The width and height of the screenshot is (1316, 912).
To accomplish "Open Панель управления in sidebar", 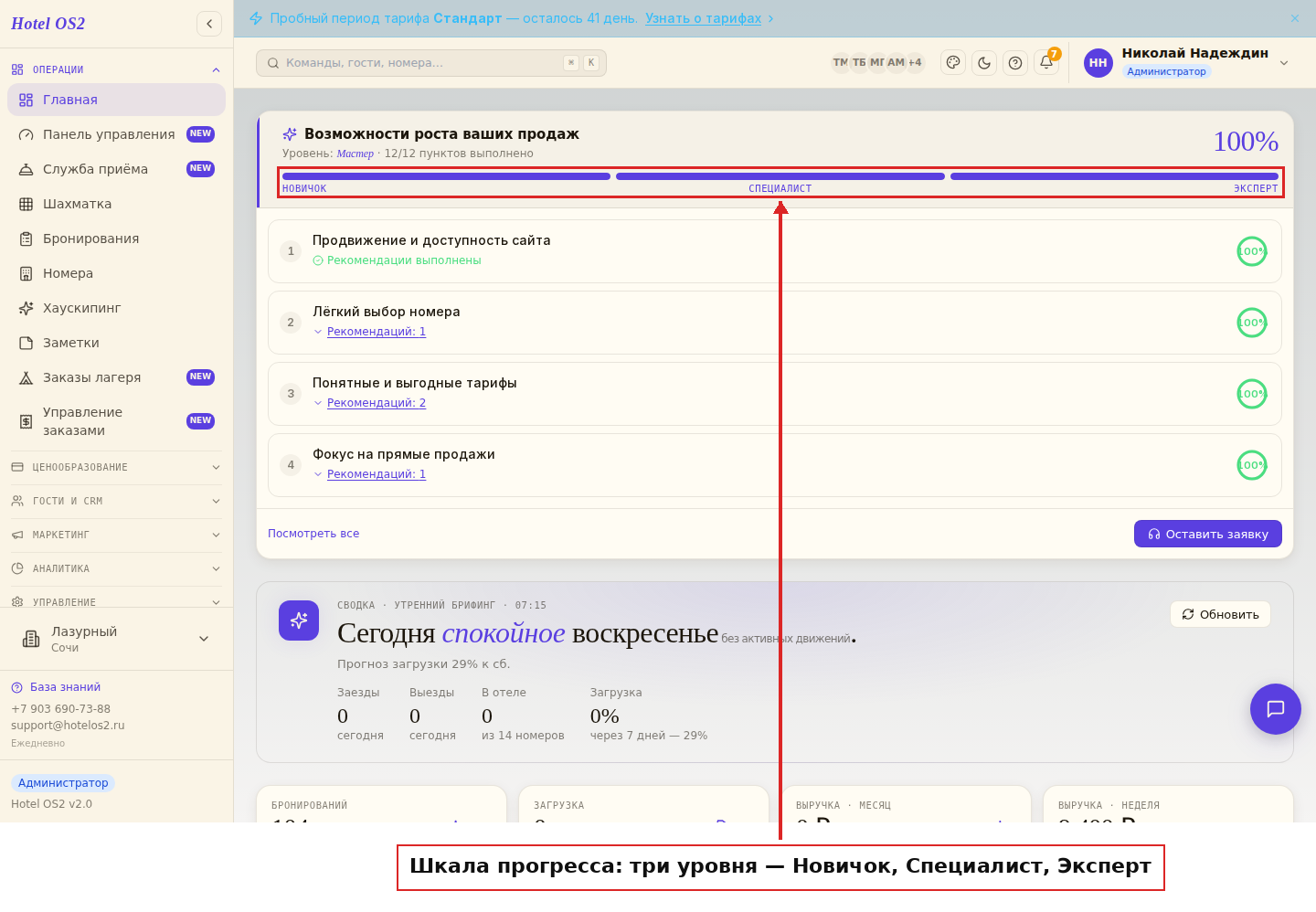I will (116, 134).
